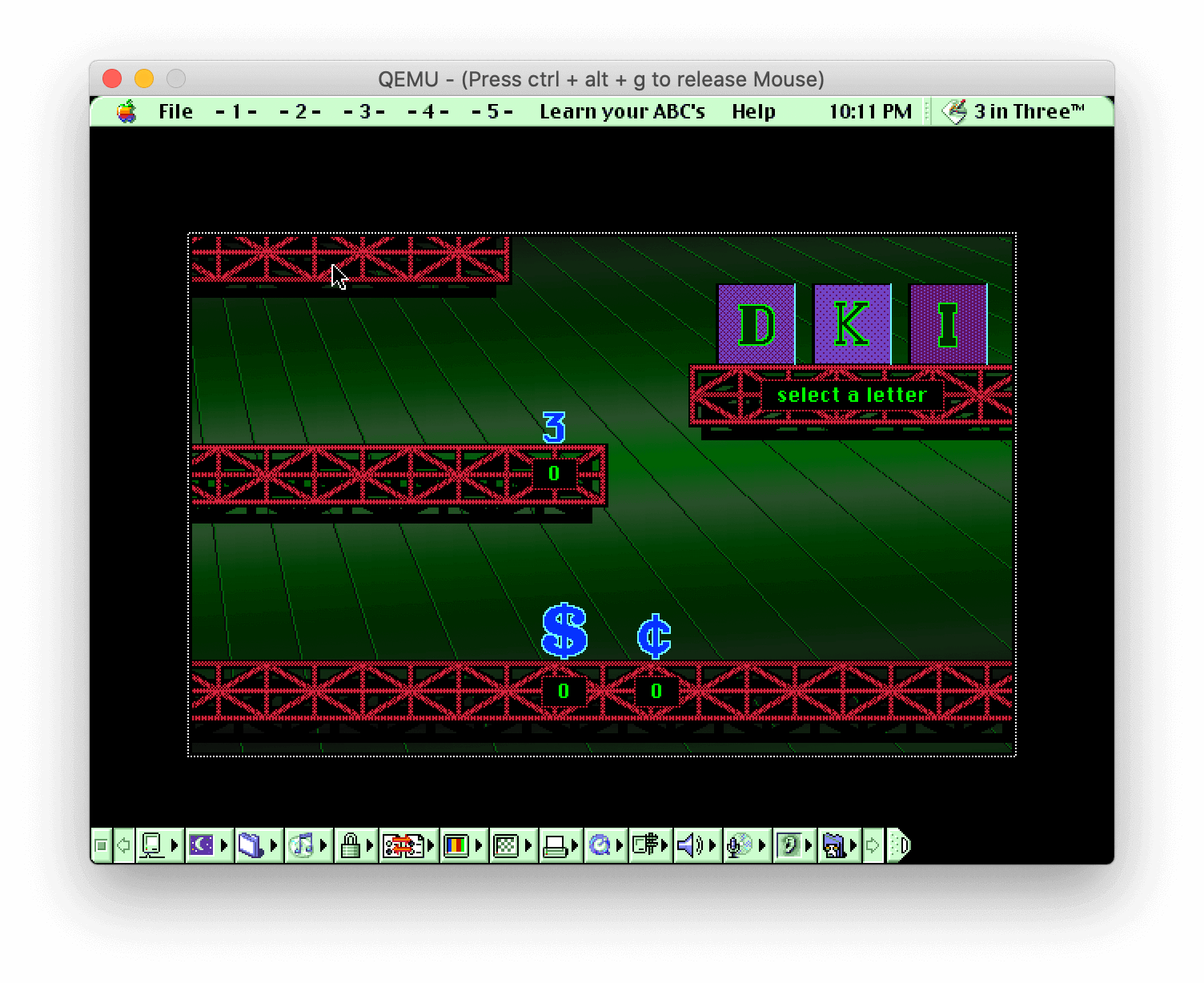Open the CD player music note module
The width and height of the screenshot is (1204, 983).
pos(308,845)
